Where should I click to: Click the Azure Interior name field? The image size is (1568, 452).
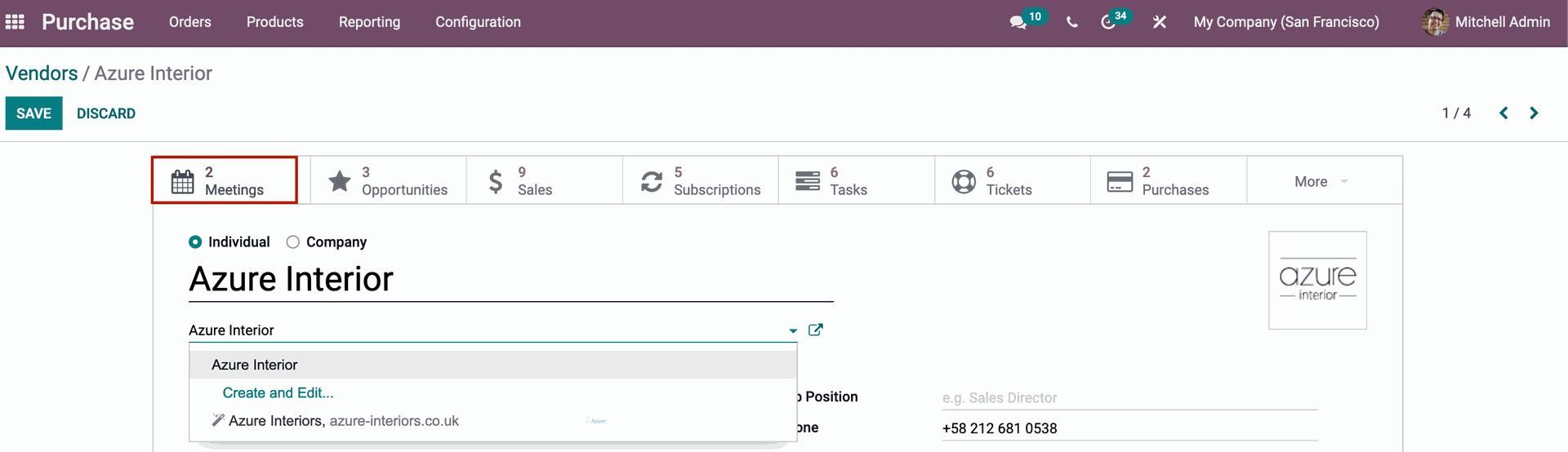click(511, 280)
